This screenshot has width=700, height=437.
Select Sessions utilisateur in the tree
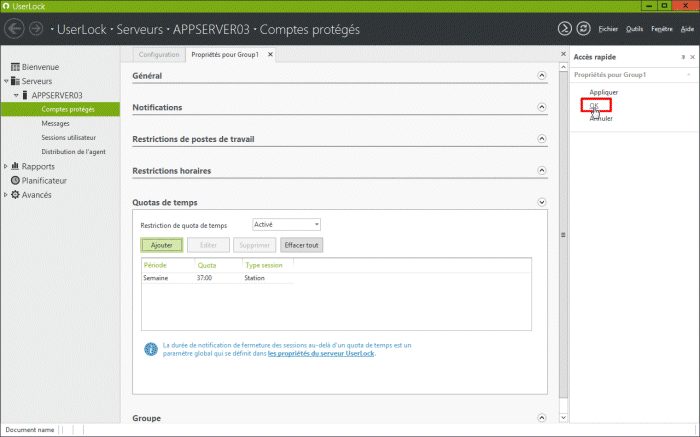[69, 137]
